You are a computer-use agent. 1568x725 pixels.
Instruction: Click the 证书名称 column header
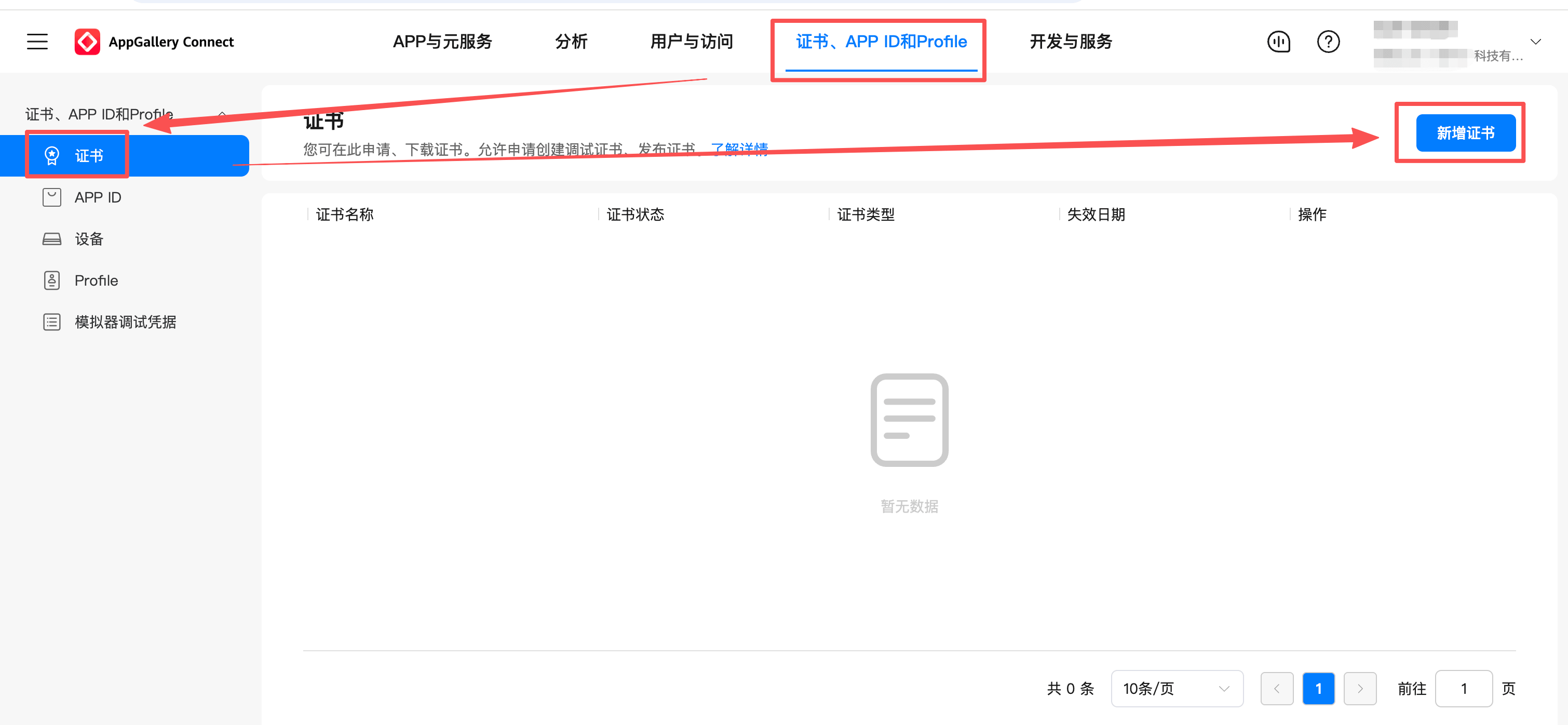click(345, 214)
